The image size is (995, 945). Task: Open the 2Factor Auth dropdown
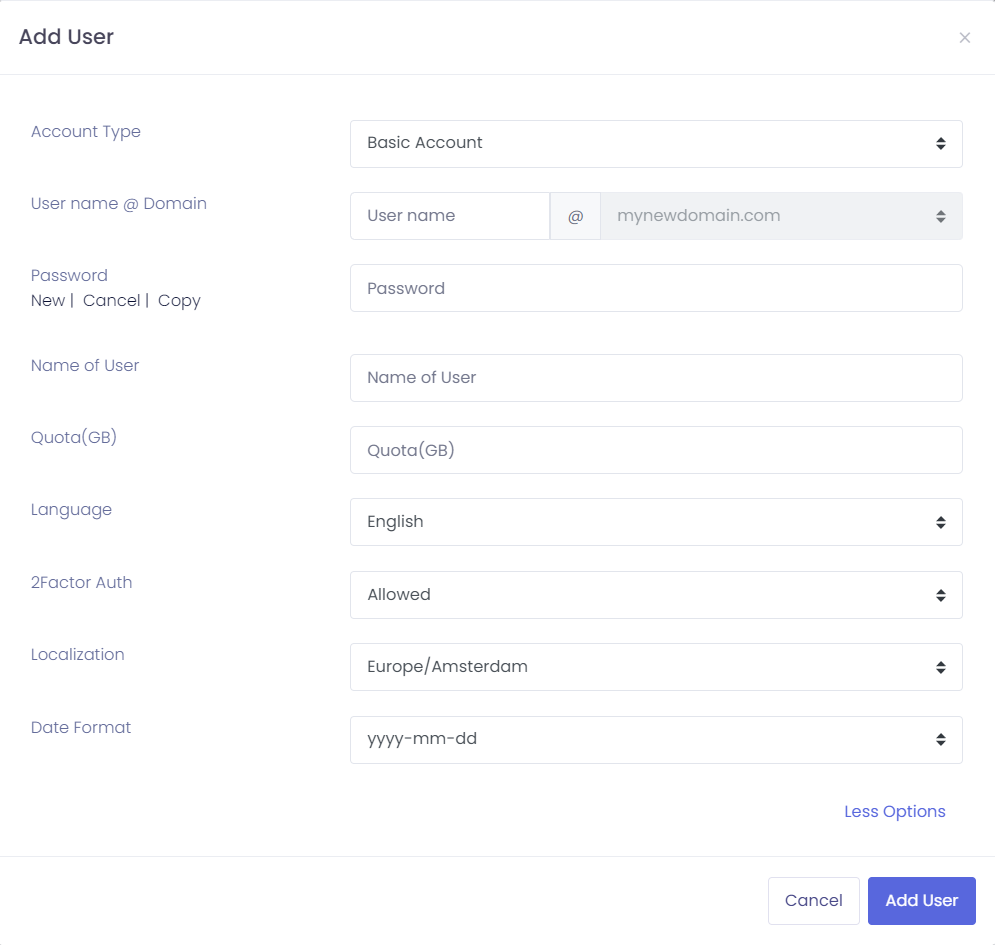tap(656, 594)
